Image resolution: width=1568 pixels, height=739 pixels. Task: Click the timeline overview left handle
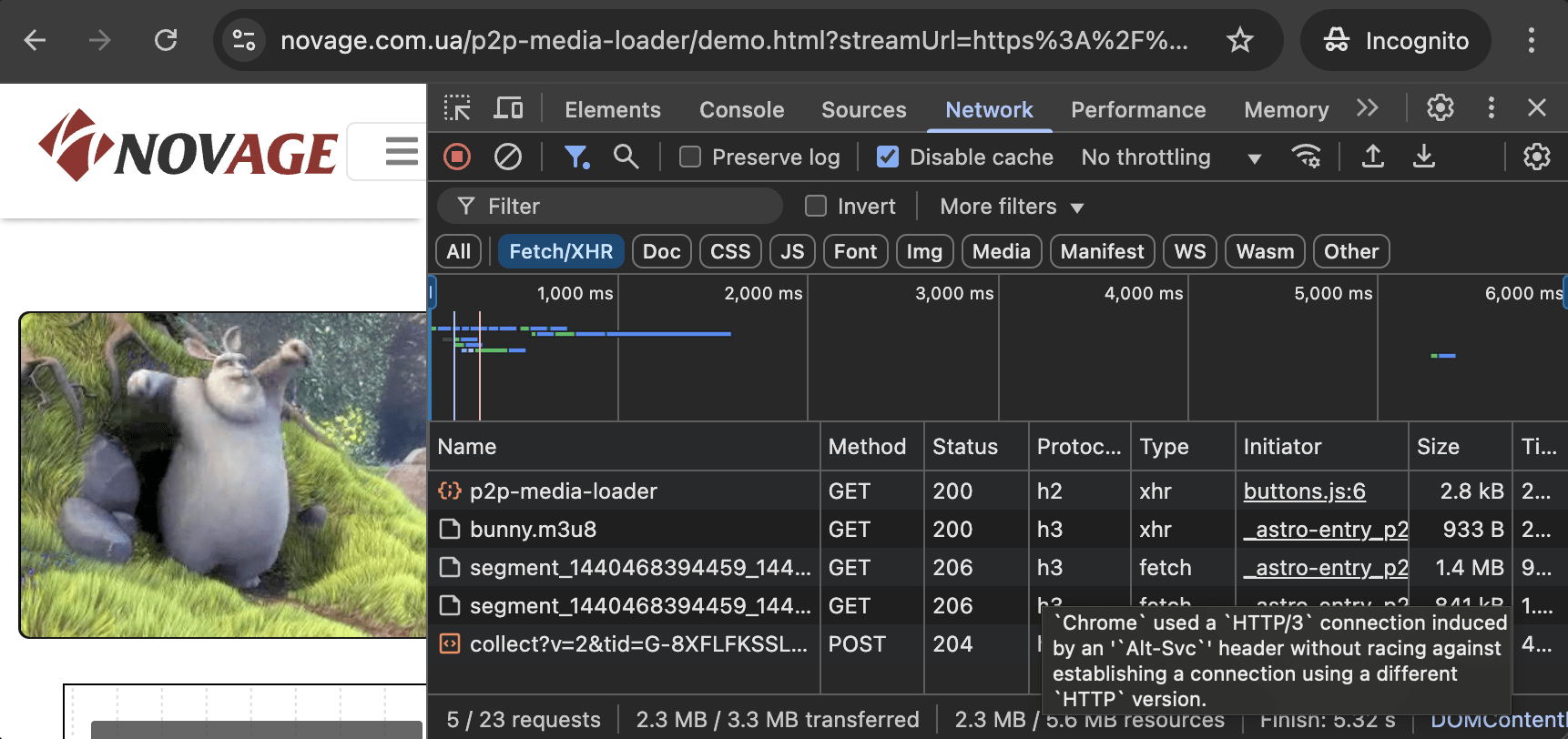click(x=433, y=293)
